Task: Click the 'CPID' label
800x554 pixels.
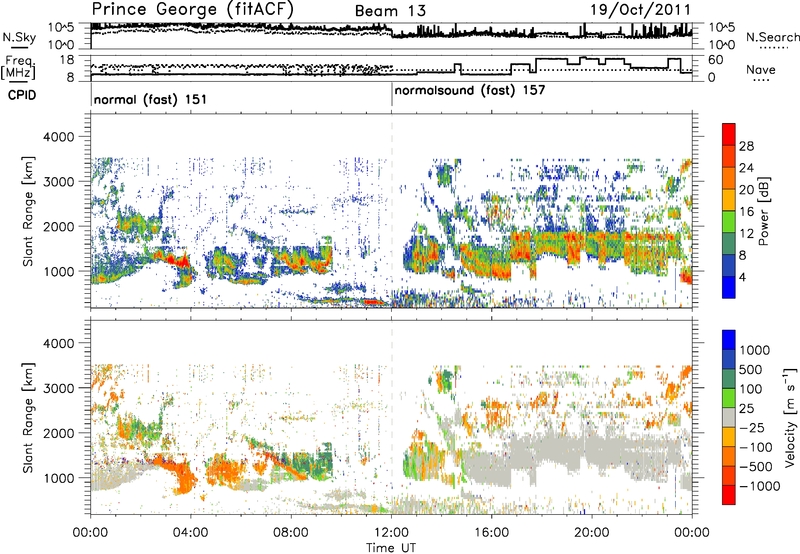Action: [x=22, y=95]
